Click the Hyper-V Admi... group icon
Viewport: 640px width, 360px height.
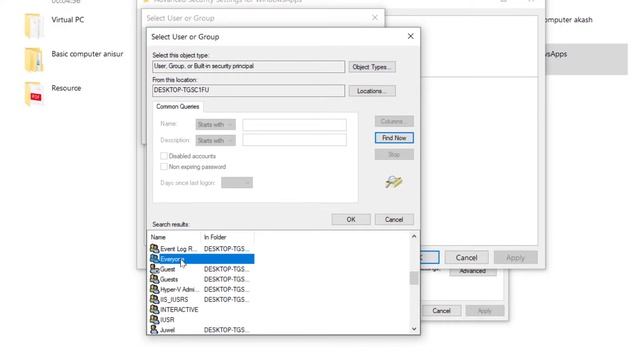pos(154,289)
